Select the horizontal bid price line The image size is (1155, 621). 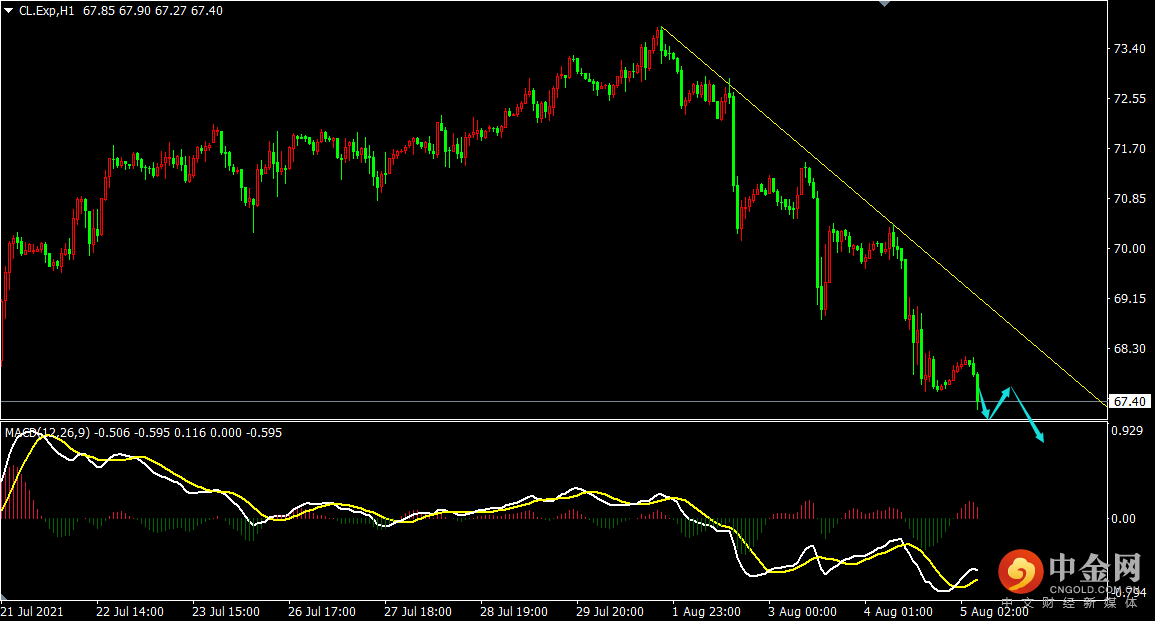pyautogui.click(x=553, y=401)
